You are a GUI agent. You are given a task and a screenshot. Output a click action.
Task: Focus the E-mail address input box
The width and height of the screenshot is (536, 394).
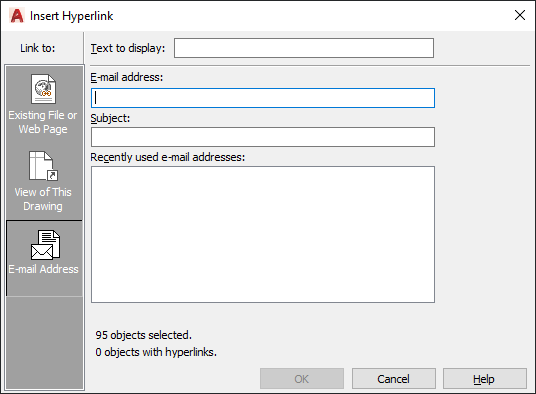click(x=263, y=98)
